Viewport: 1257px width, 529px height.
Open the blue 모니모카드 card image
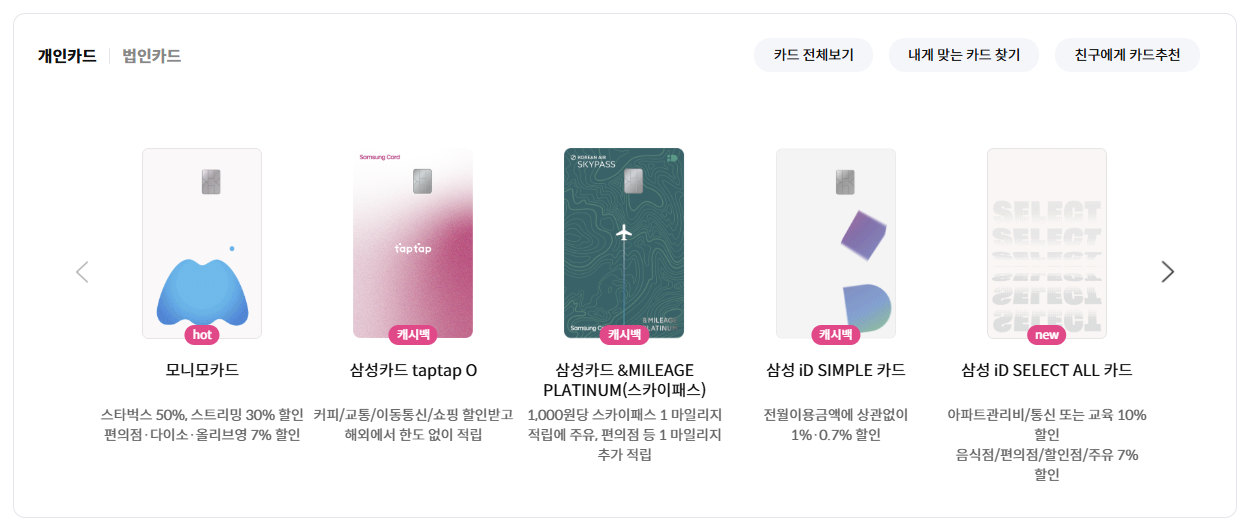click(x=202, y=243)
